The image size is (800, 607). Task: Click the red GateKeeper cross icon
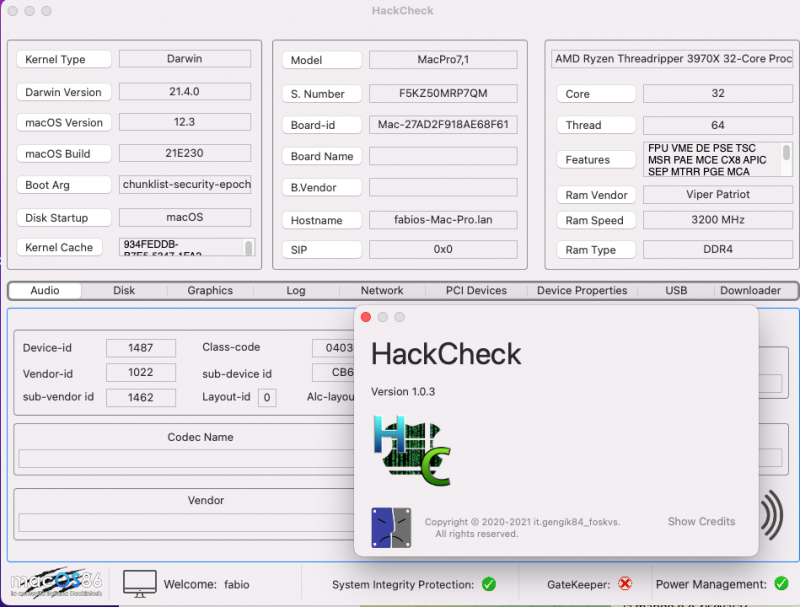[x=625, y=584]
